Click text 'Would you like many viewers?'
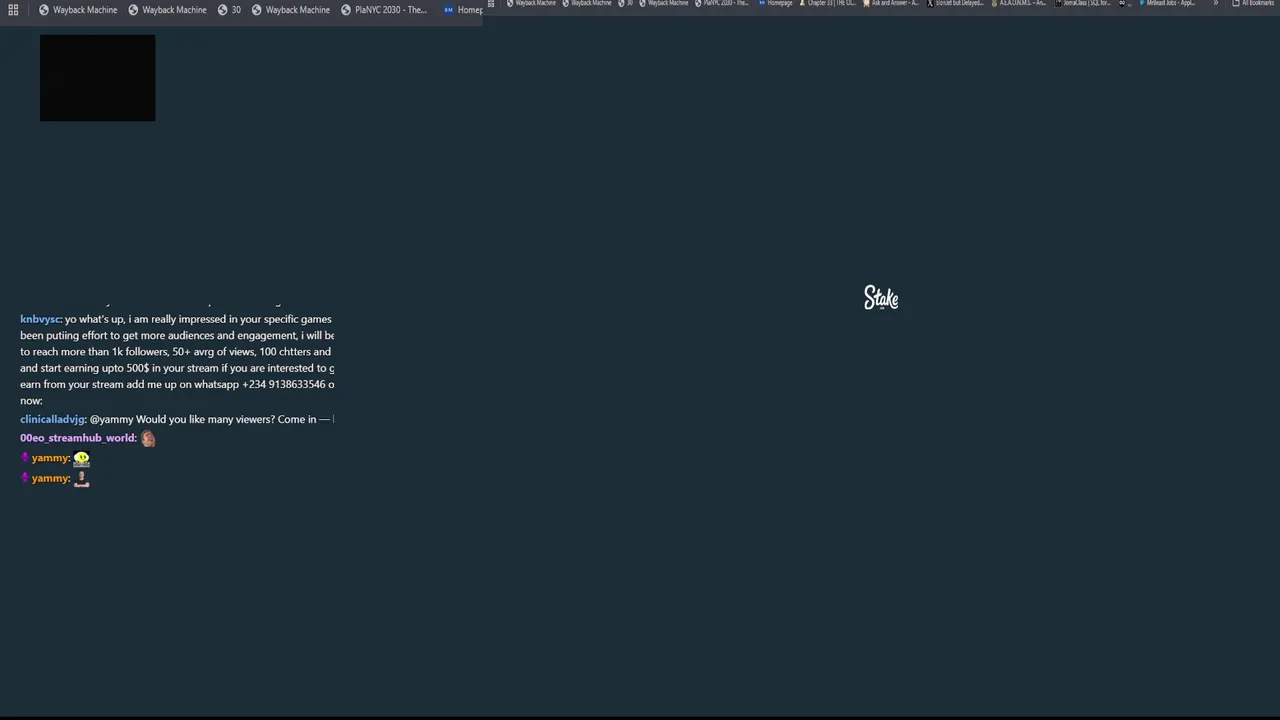Screen dimensions: 1280x720 (205, 419)
